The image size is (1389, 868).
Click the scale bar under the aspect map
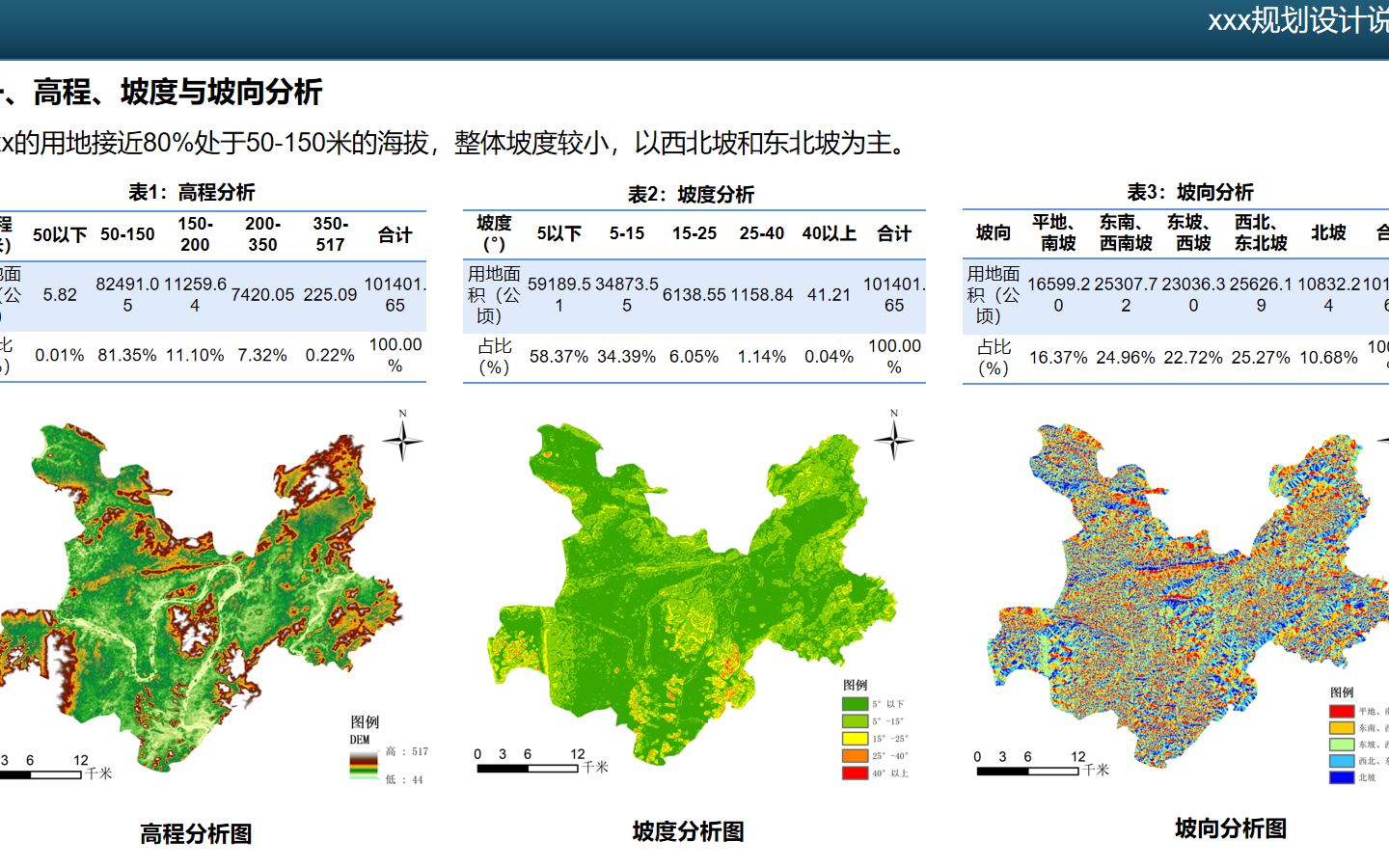point(1028,772)
